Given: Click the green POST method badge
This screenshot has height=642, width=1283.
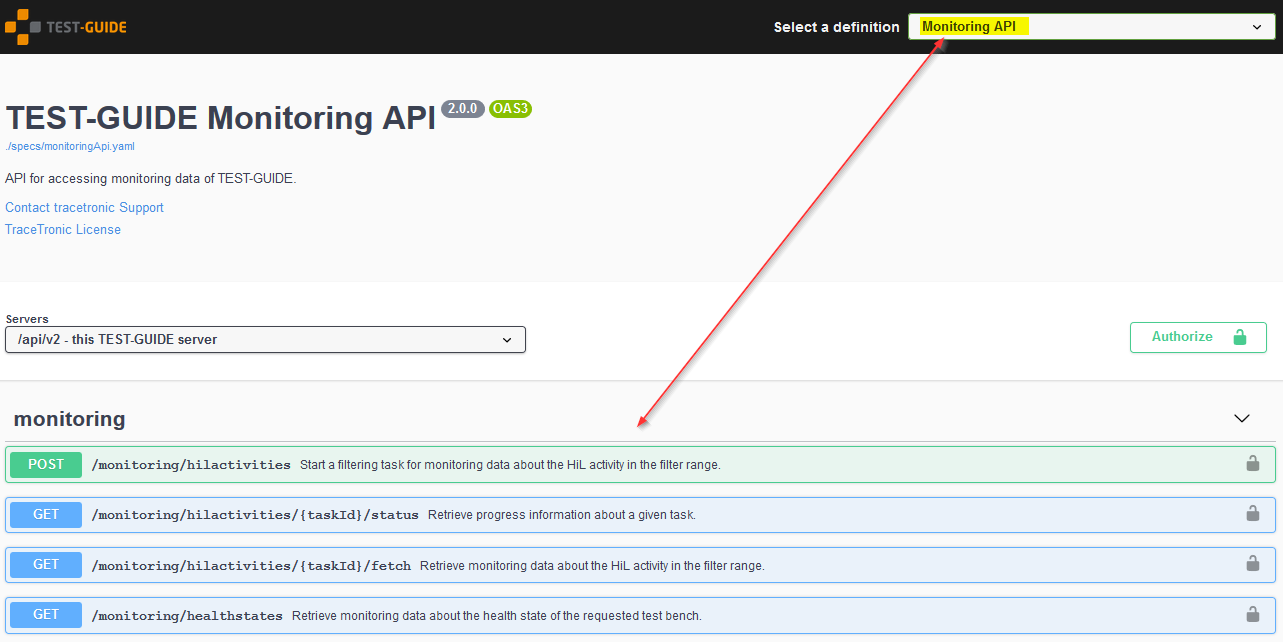Looking at the screenshot, I should pos(45,464).
